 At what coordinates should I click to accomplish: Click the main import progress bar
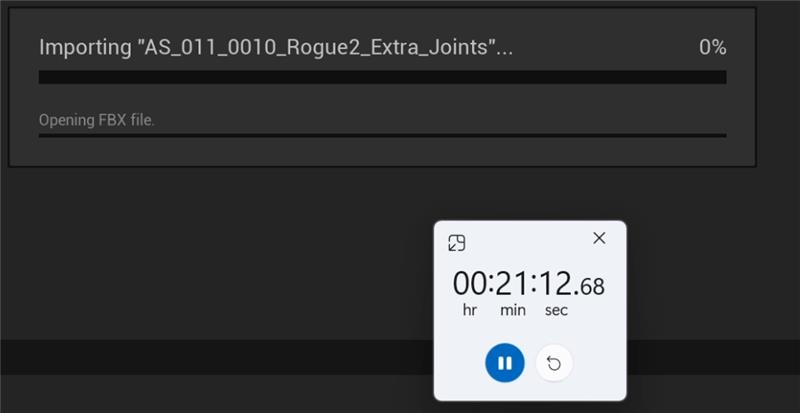(x=382, y=77)
